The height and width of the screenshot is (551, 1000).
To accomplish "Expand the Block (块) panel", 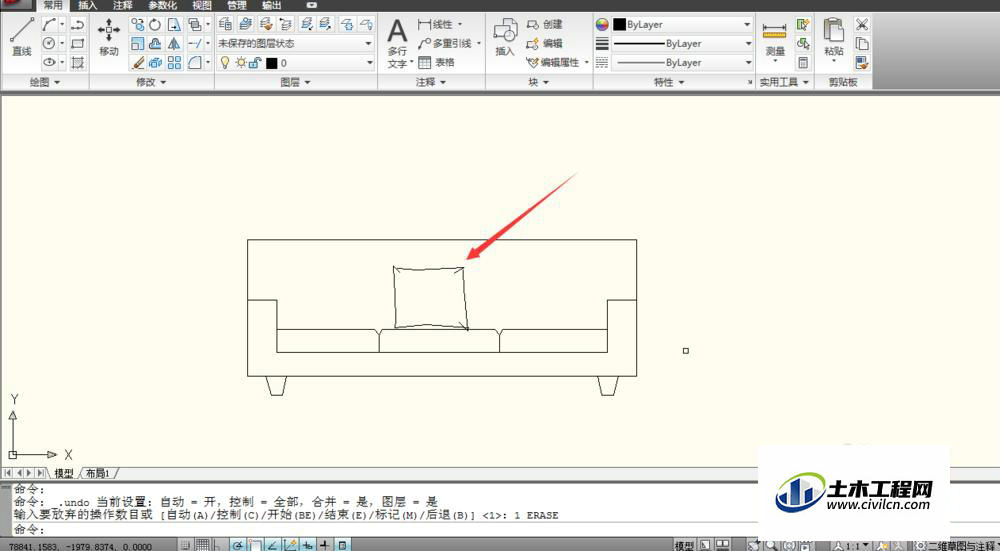I will tap(539, 82).
